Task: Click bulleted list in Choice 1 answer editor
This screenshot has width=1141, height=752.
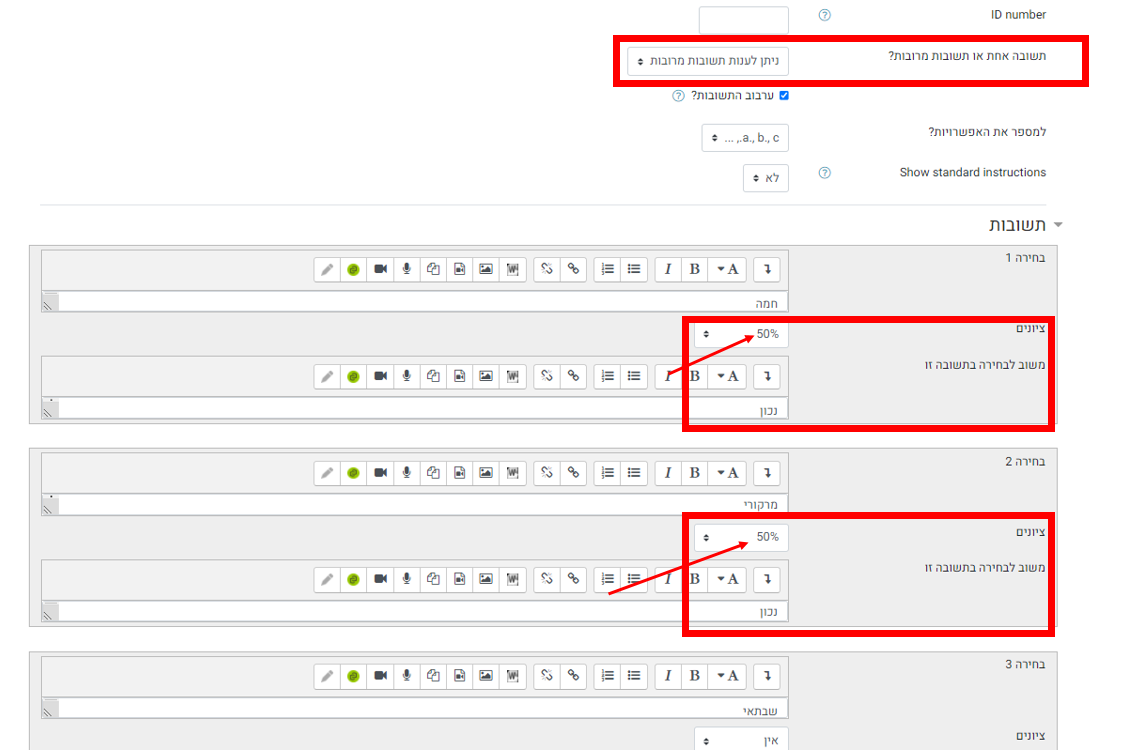Action: 634,269
